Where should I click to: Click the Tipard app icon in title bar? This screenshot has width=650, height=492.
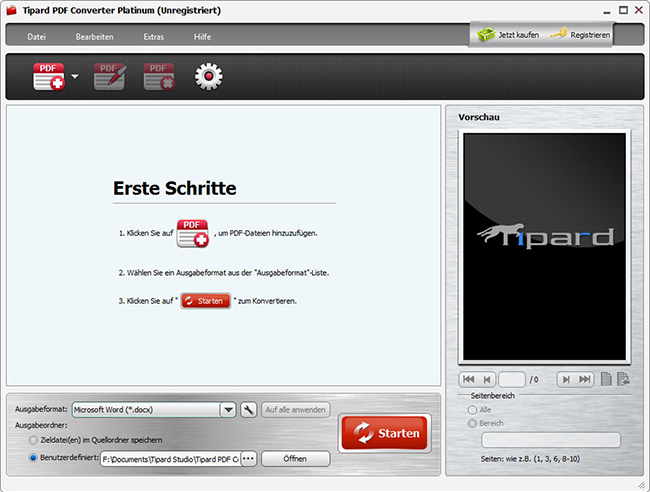[x=12, y=10]
